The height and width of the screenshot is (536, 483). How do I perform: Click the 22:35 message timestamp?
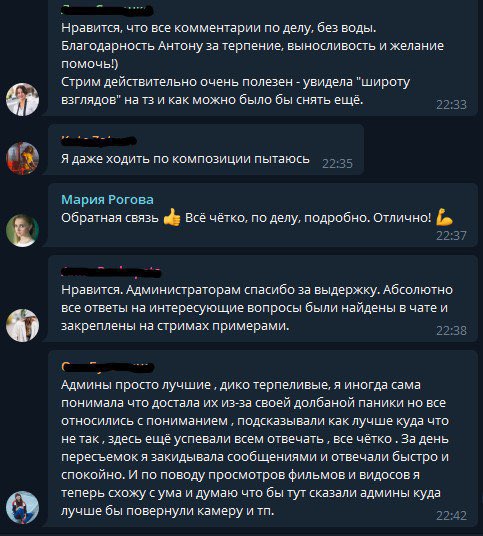(337, 164)
